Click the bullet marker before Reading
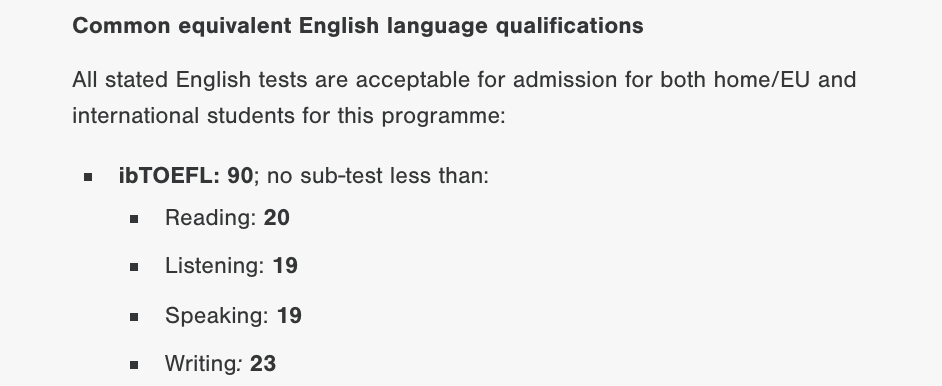942x386 pixels. (134, 219)
